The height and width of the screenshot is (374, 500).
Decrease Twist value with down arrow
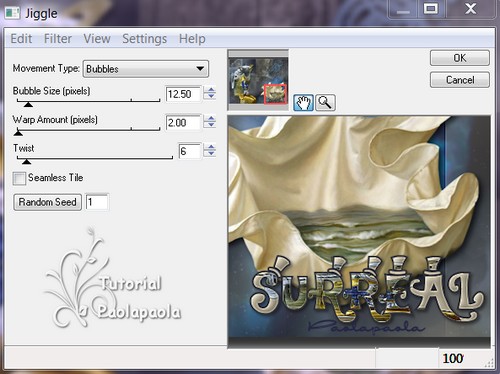point(210,154)
